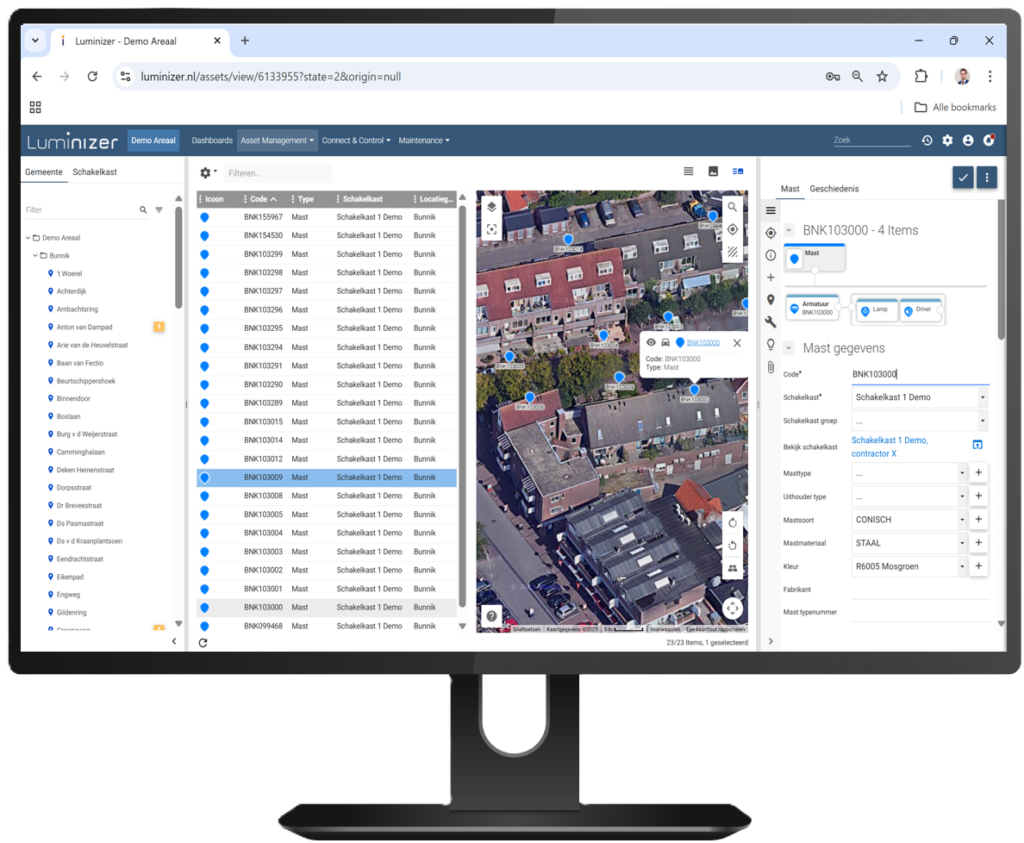This screenshot has height=843, width=1024.
Task: Open location pin section in detail sidebar
Action: pos(771,300)
